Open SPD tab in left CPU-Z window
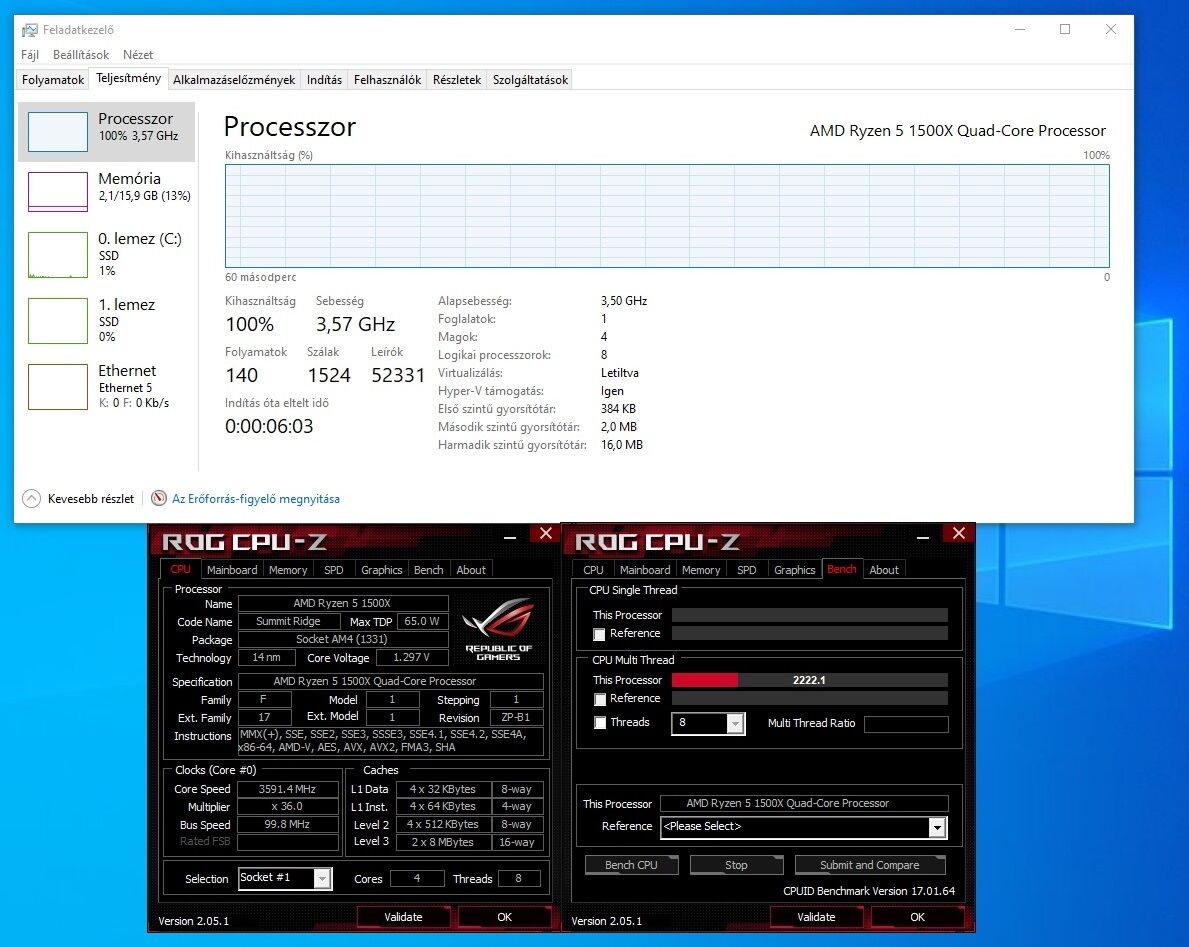The width and height of the screenshot is (1189, 947). (x=334, y=569)
